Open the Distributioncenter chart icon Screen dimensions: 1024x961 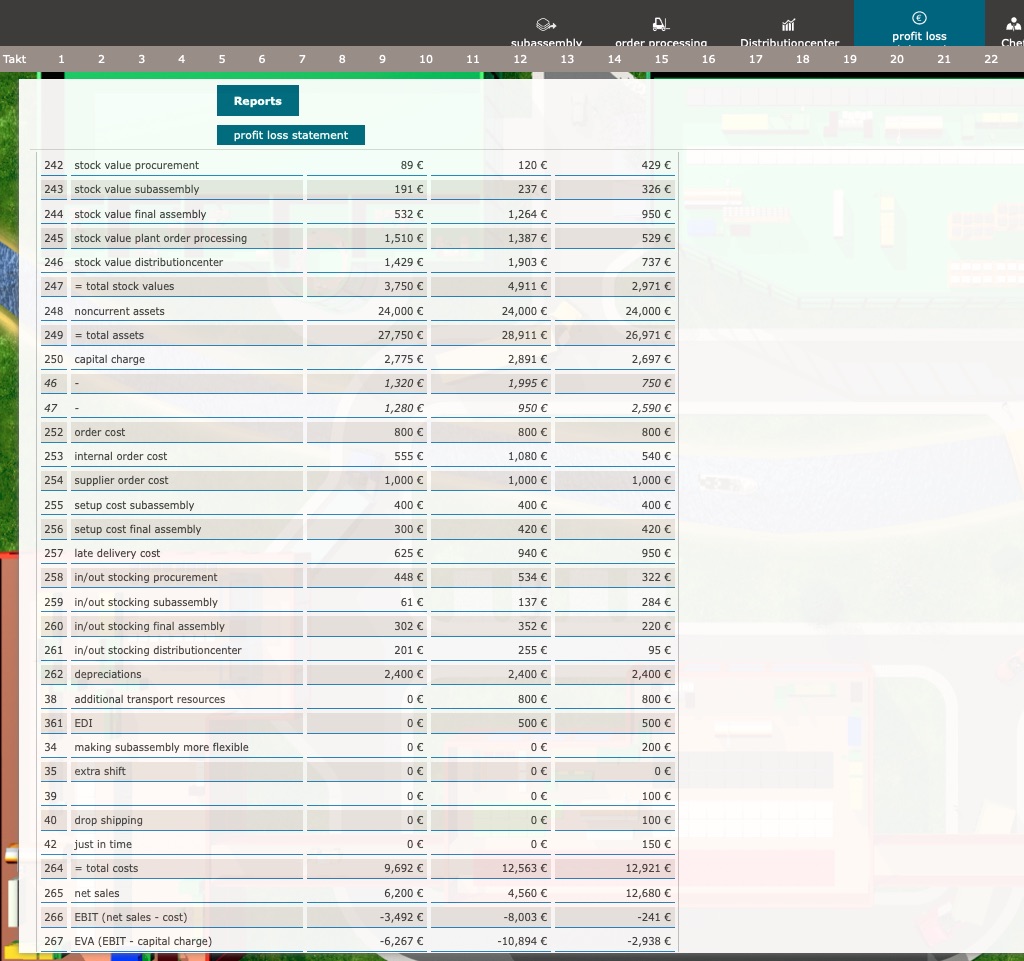pos(789,25)
